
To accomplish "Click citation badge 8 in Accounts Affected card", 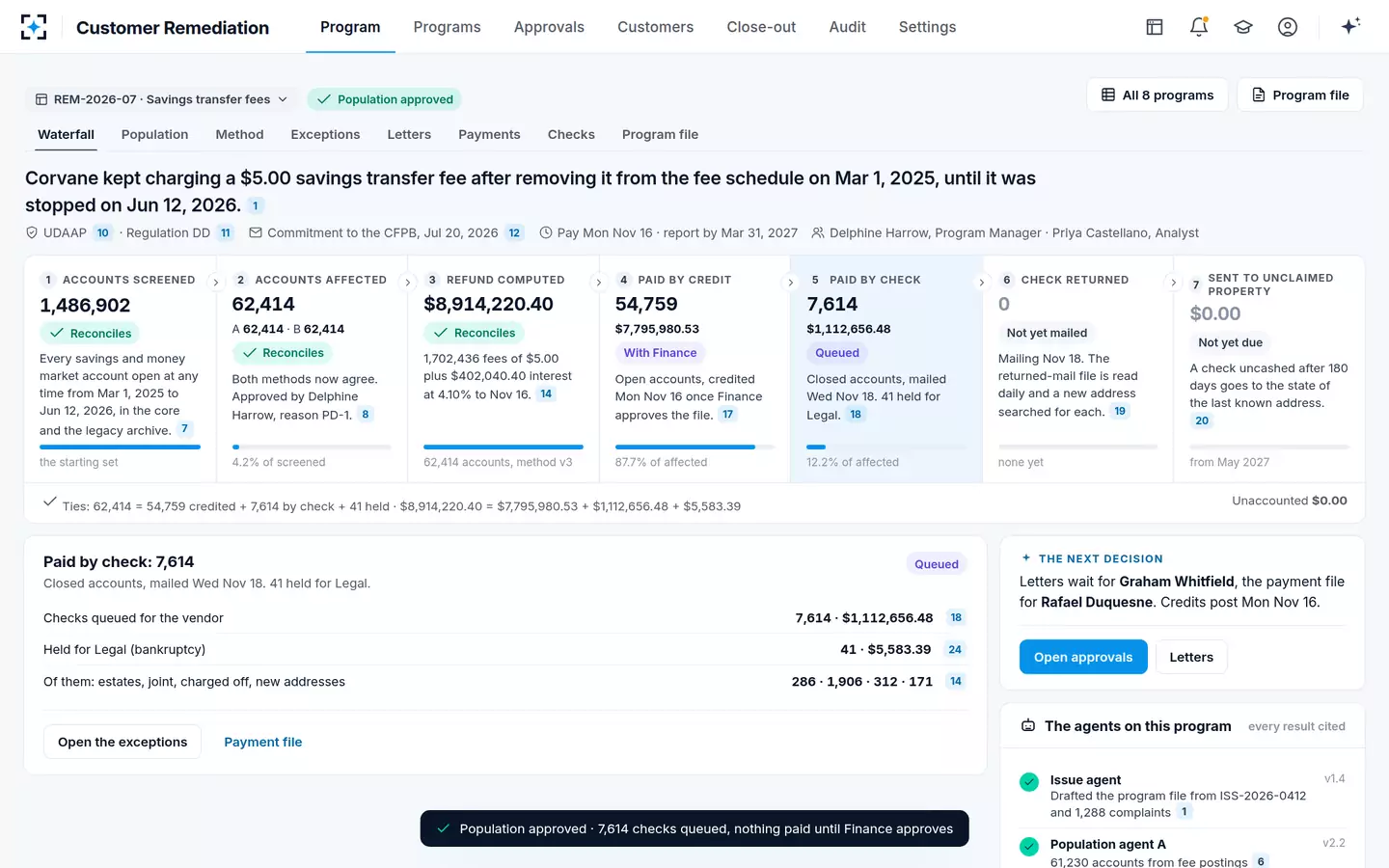I will (x=366, y=415).
